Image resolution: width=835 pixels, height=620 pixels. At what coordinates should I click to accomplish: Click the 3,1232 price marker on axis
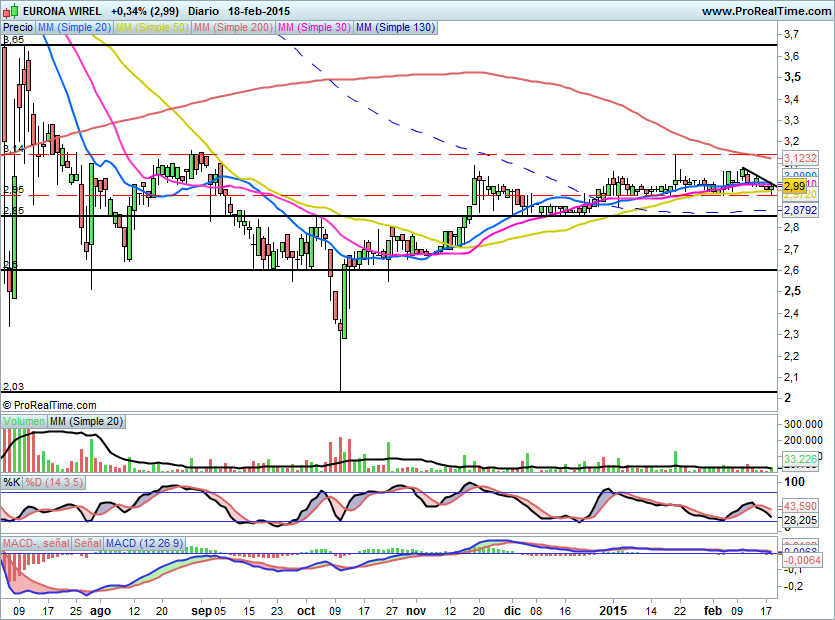tap(799, 158)
